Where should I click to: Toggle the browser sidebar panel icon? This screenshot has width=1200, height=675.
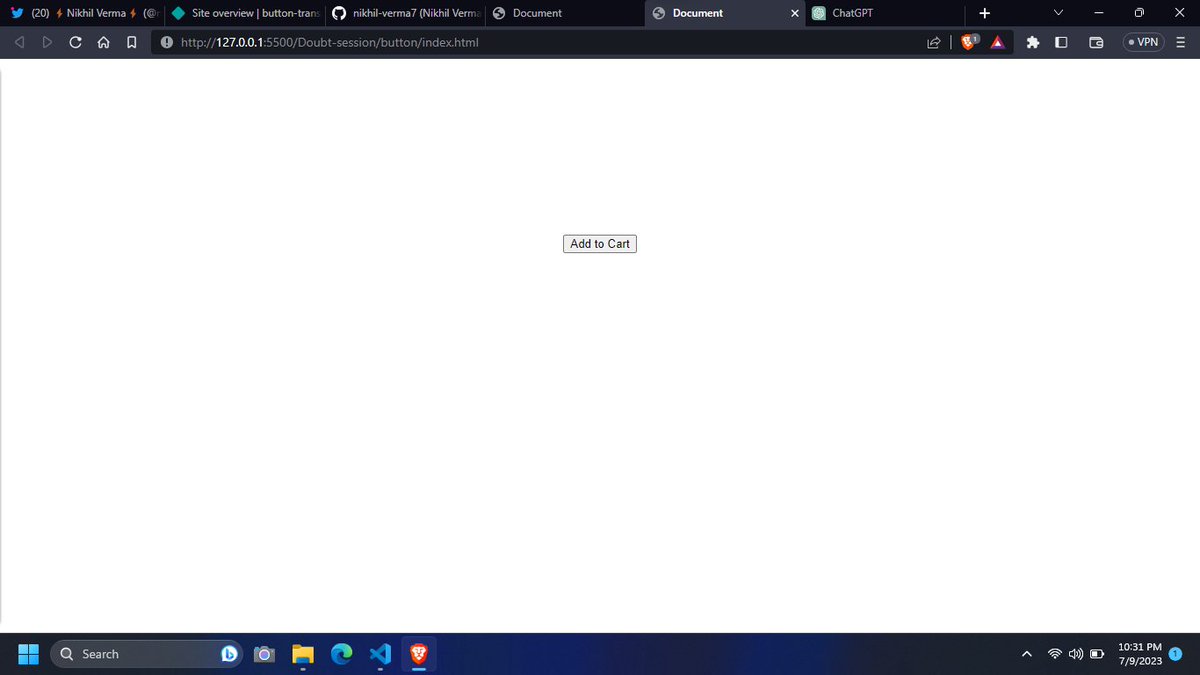click(1061, 43)
